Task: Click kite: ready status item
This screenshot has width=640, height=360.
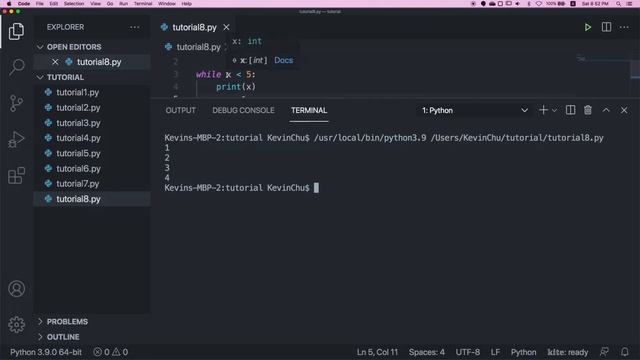Action: point(567,352)
